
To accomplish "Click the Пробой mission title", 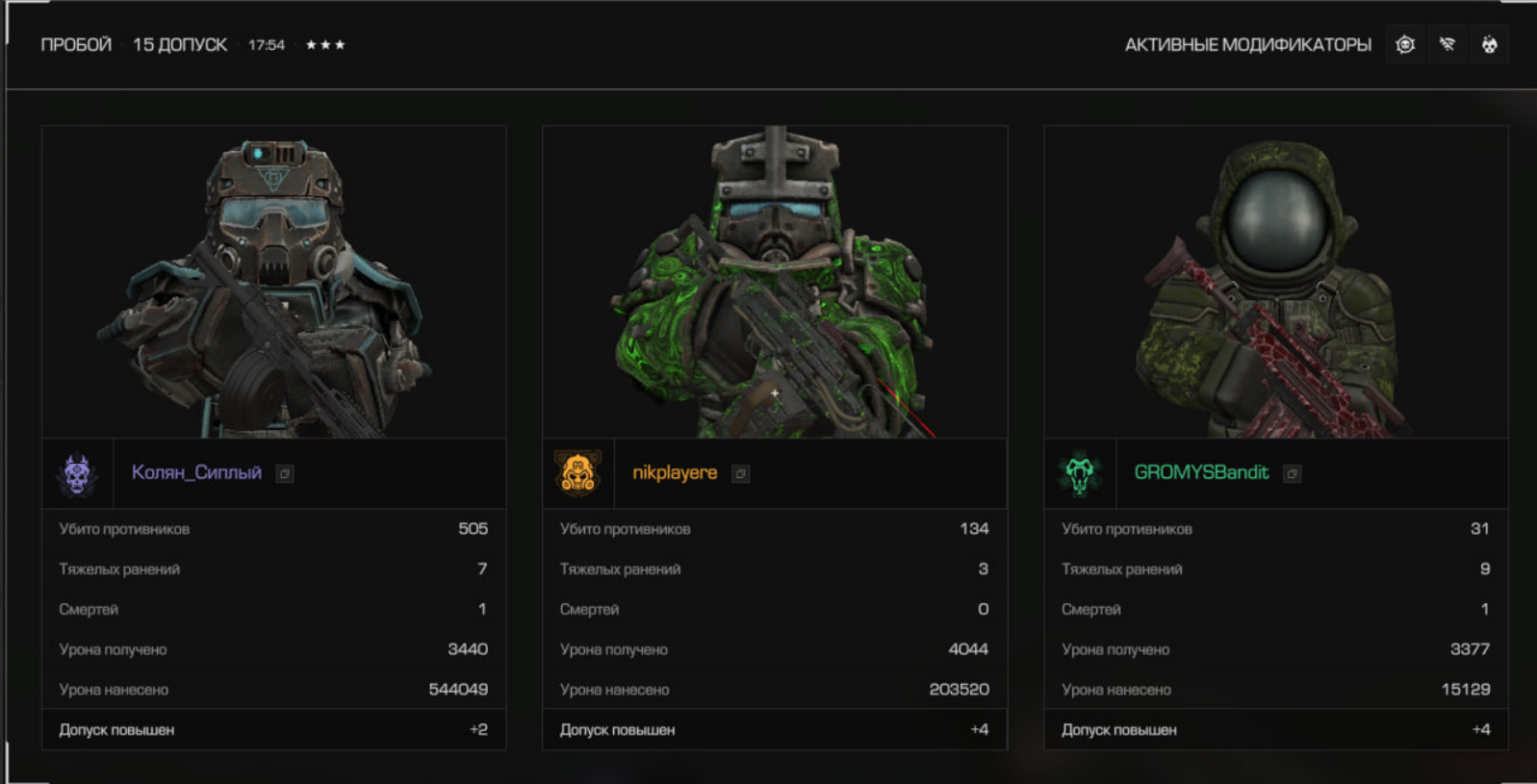I will [76, 45].
